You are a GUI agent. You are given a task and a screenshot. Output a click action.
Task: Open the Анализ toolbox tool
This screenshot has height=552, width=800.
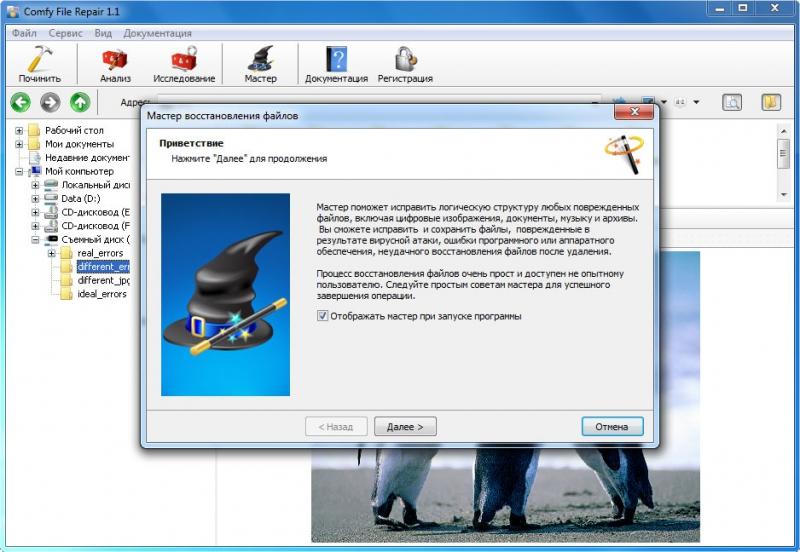coord(115,60)
